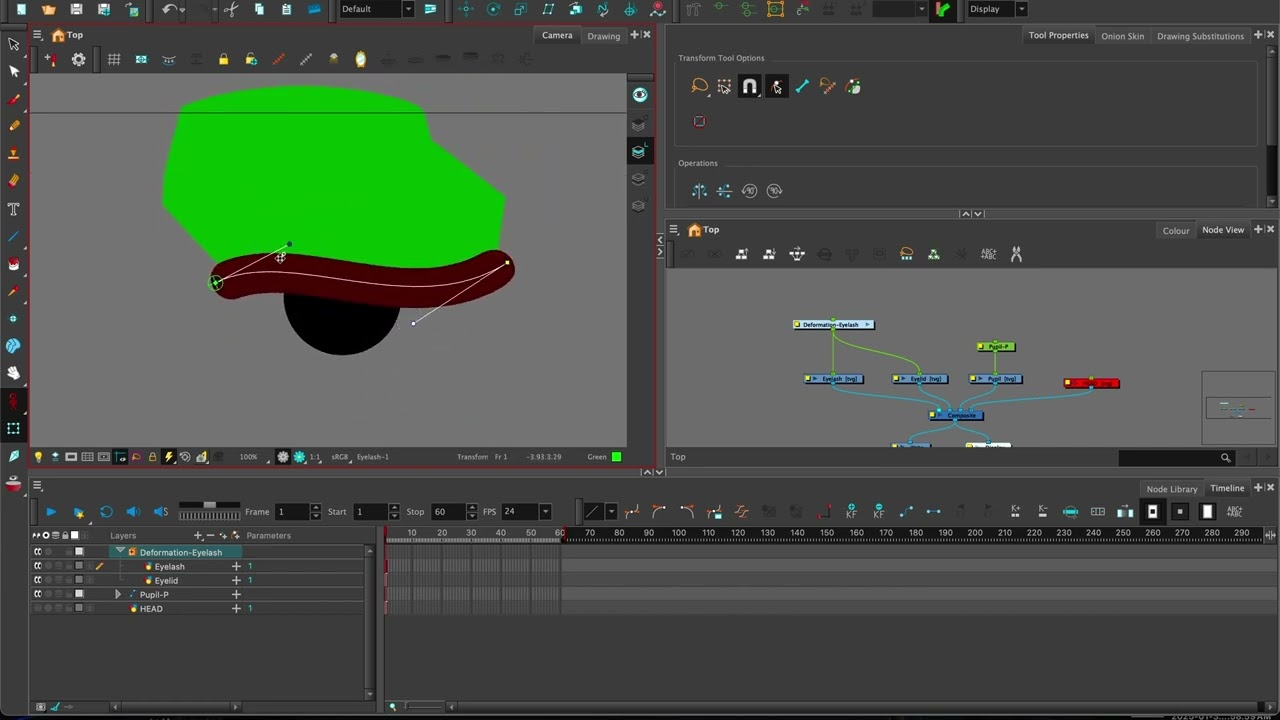Toggle the Snap magnet icon in Tool Properties

749,87
